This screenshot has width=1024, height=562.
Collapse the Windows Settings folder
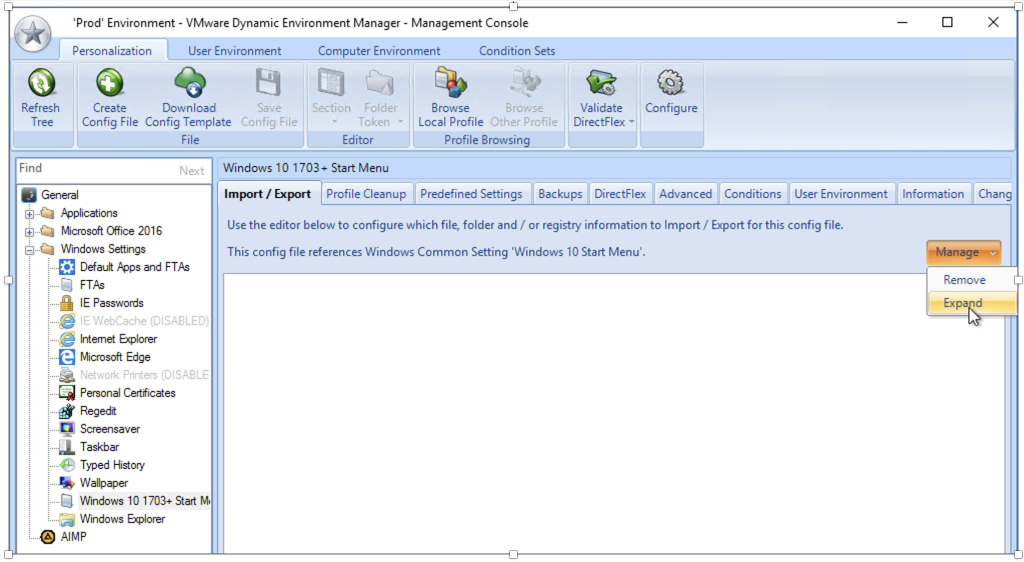[29, 249]
